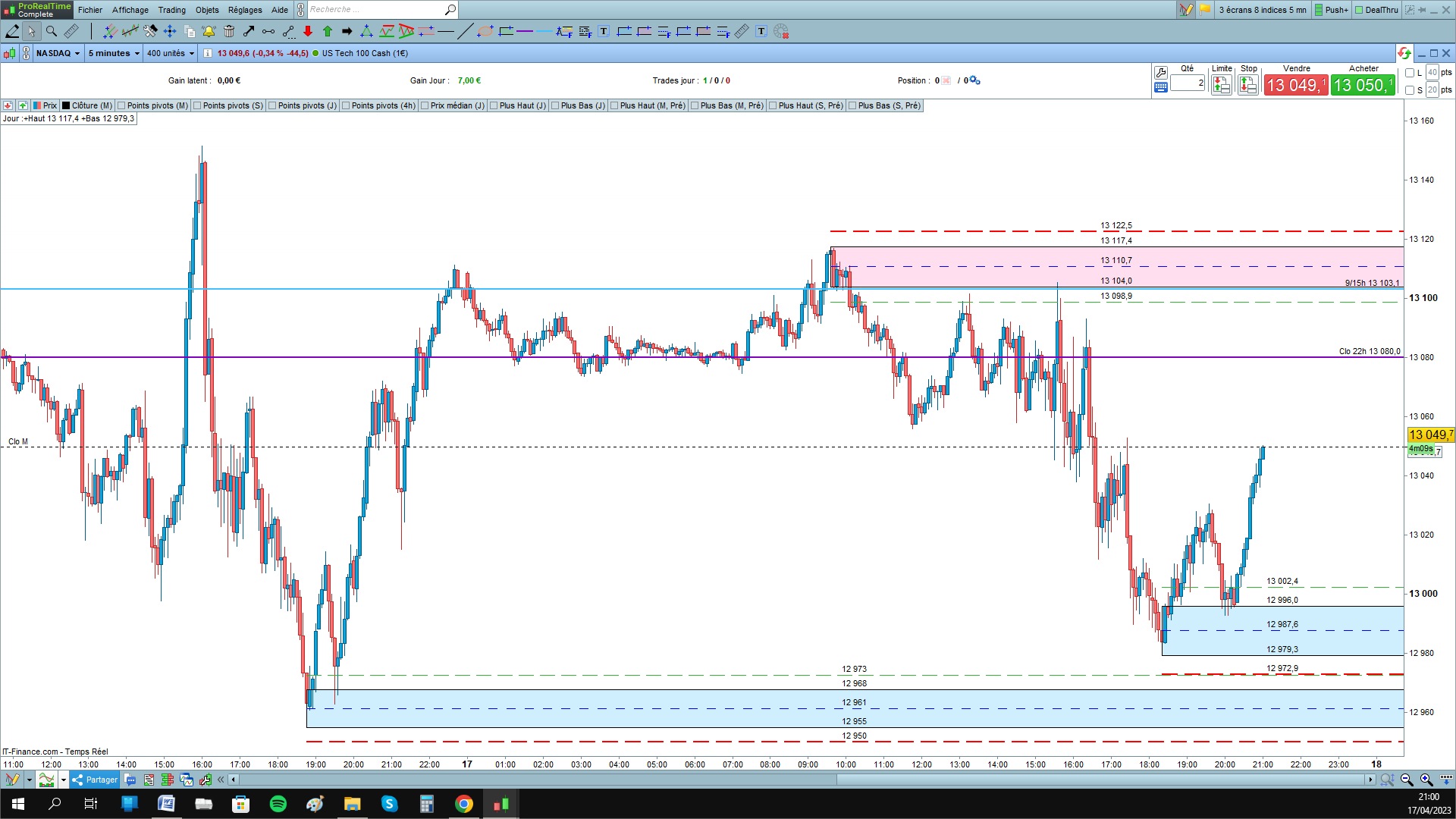Click the Qté quantity input field
Screen dimensions: 1456x819
pyautogui.click(x=1188, y=83)
